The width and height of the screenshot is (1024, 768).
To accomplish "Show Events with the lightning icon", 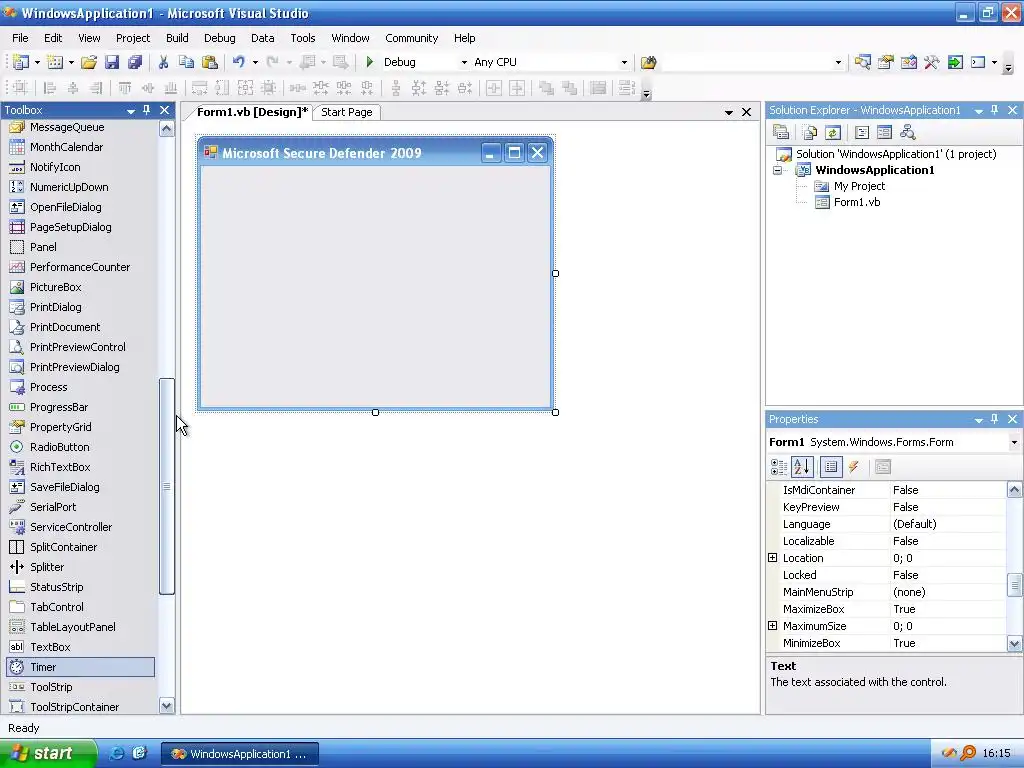I will [854, 467].
